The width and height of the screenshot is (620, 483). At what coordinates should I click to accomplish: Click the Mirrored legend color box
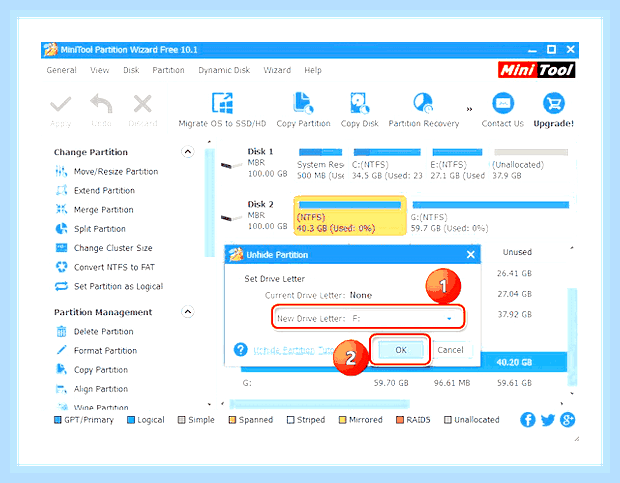342,420
